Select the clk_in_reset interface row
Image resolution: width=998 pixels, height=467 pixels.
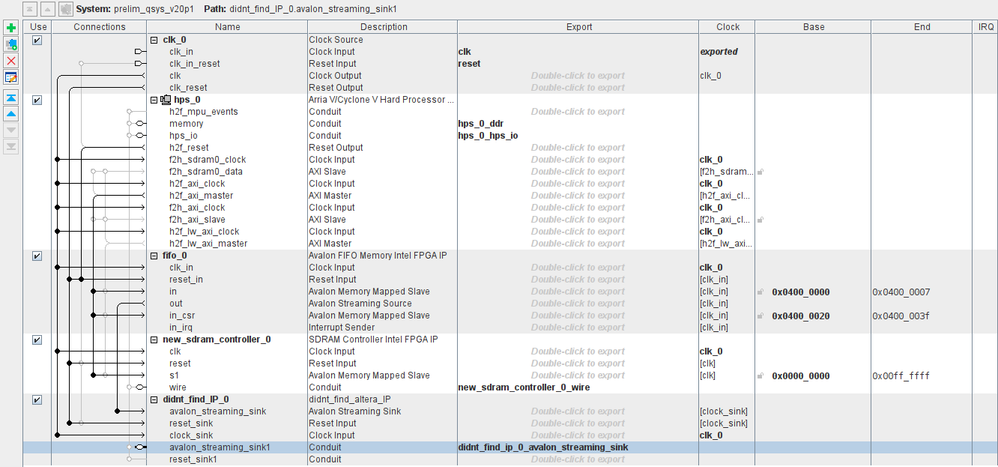[x=195, y=64]
